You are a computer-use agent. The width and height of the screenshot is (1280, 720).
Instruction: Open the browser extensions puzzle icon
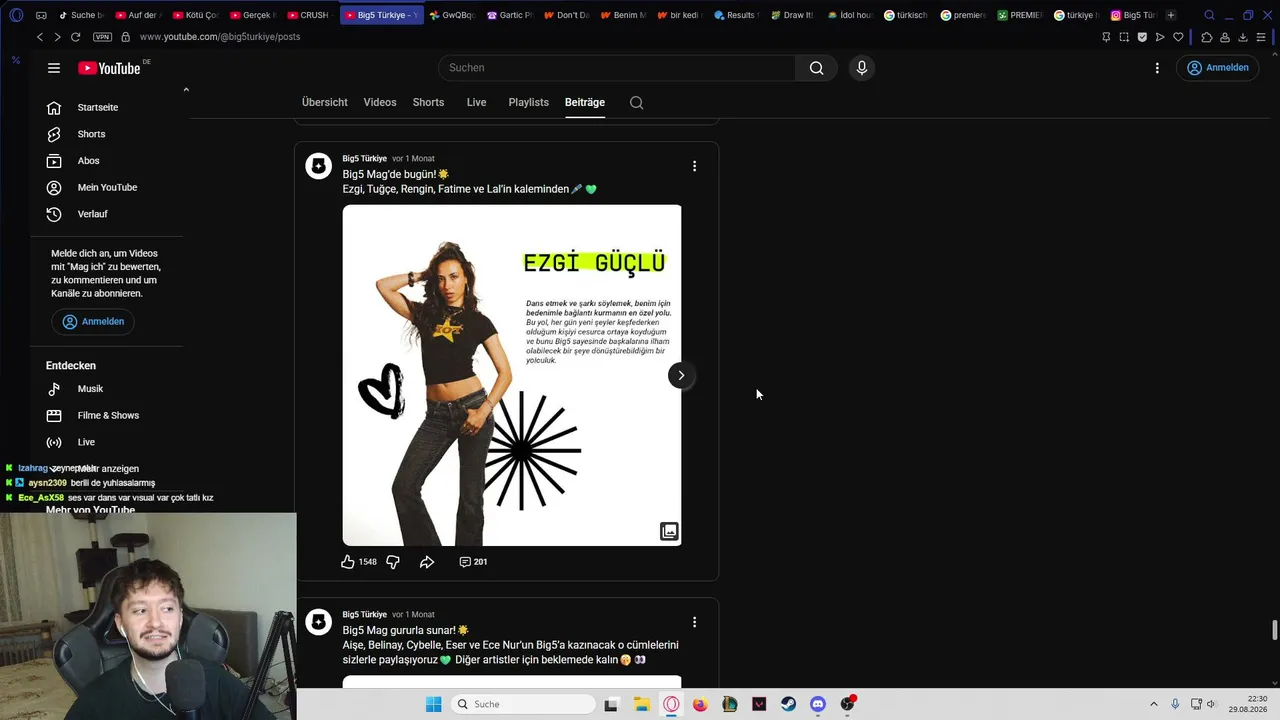pos(1207,37)
